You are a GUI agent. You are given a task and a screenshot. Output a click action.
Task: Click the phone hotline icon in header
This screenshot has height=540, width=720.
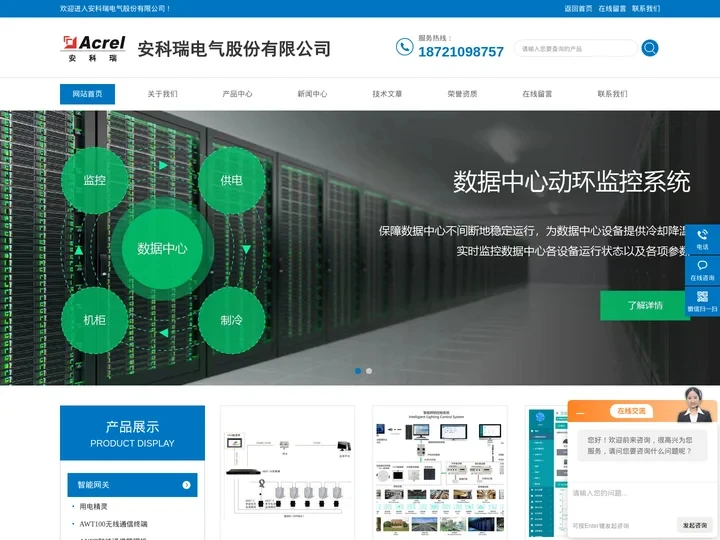404,47
